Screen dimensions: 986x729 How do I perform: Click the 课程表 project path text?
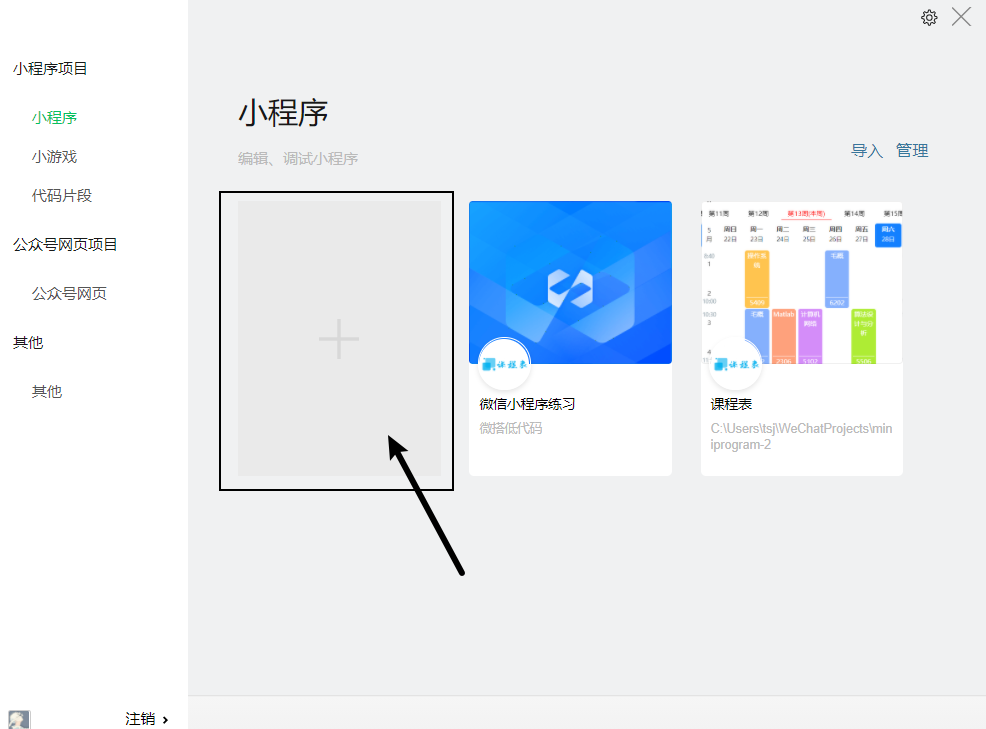click(801, 437)
